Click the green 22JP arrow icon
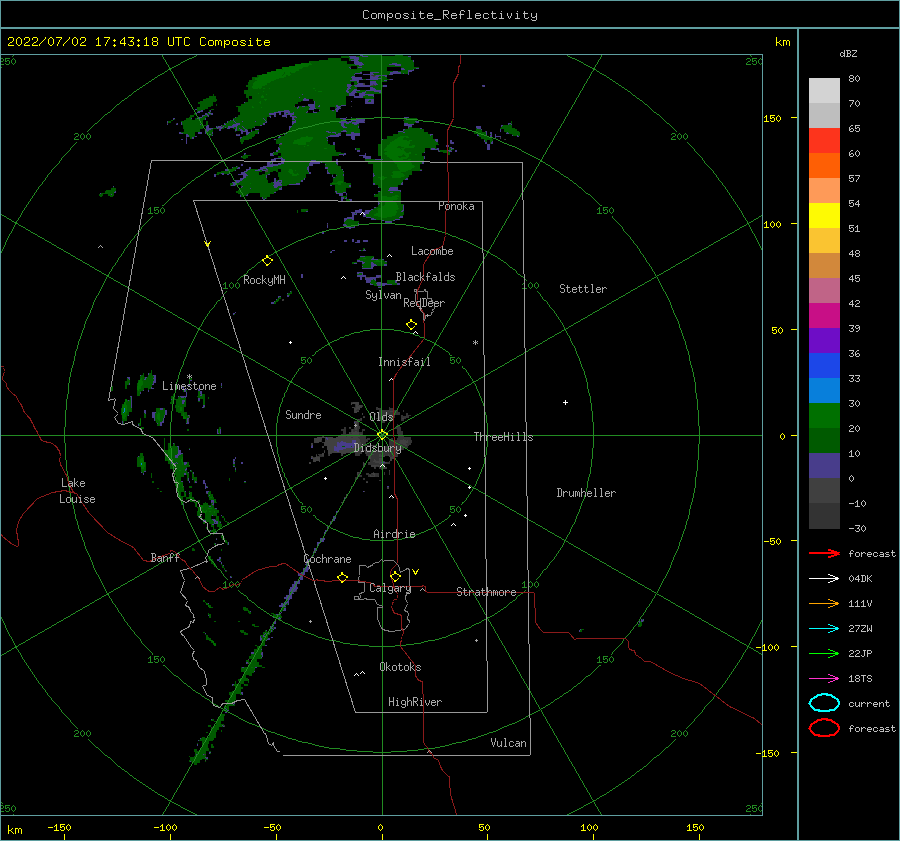The image size is (900, 841). (824, 653)
